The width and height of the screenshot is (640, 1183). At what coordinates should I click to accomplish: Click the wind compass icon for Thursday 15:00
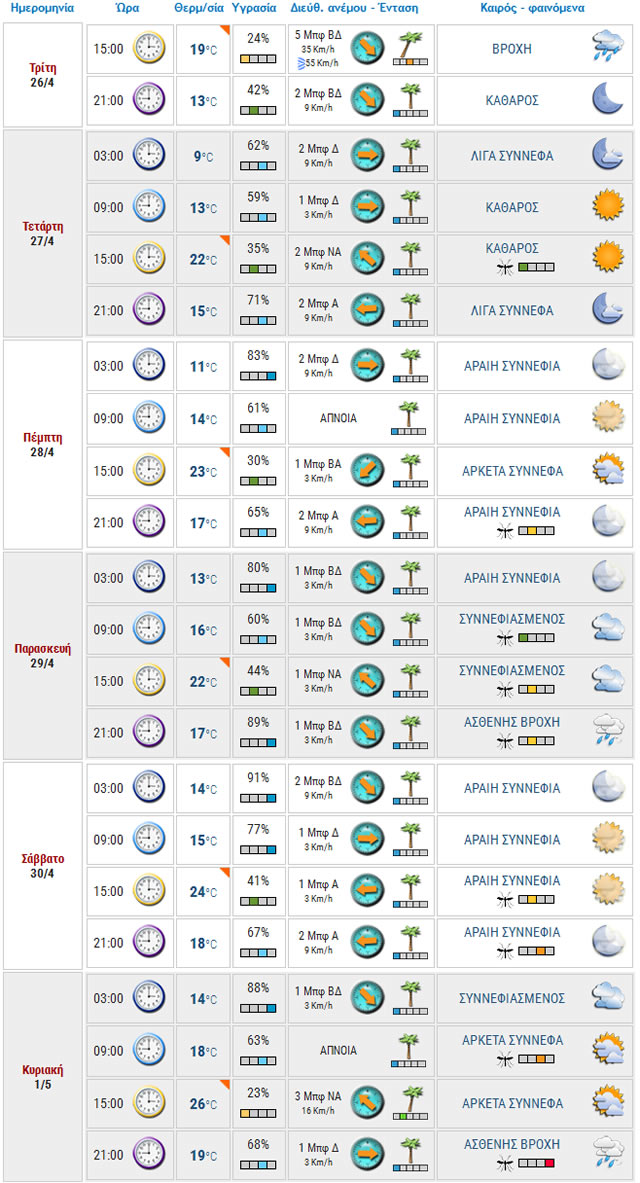pos(368,469)
